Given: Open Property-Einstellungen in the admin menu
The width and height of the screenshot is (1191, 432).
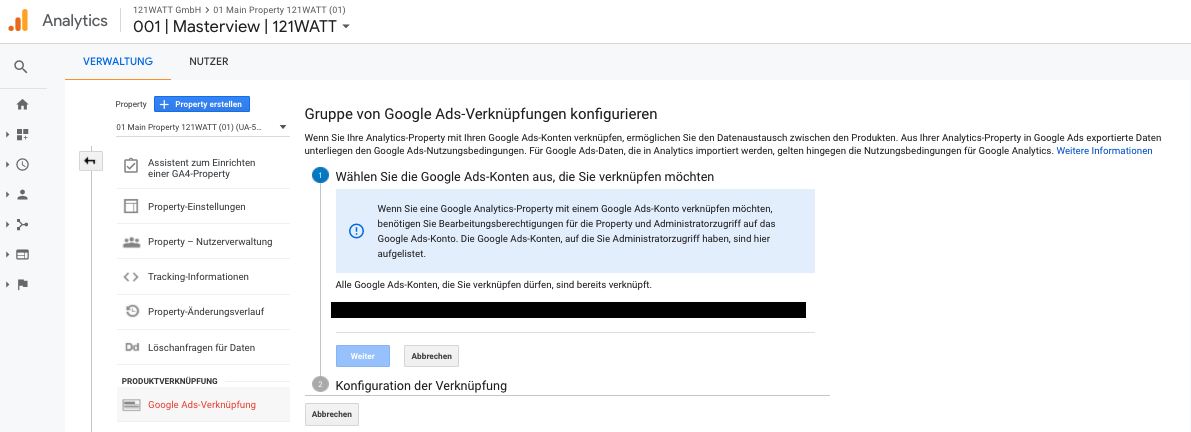Looking at the screenshot, I should [196, 206].
